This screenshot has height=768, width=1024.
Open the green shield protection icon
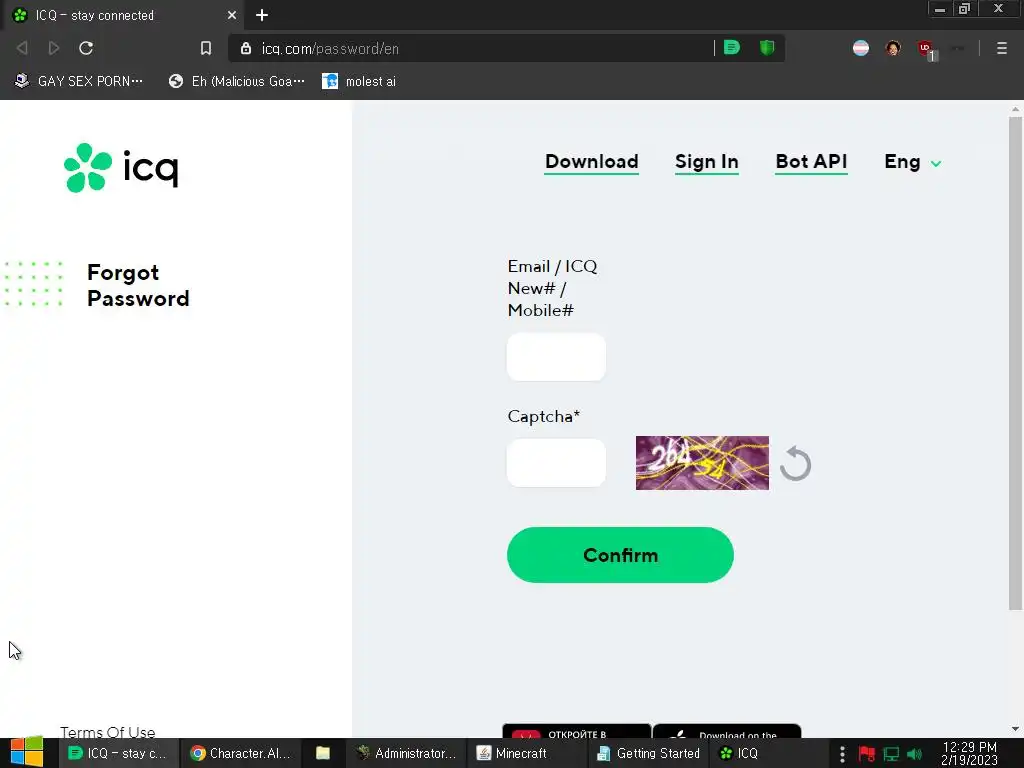coord(767,48)
